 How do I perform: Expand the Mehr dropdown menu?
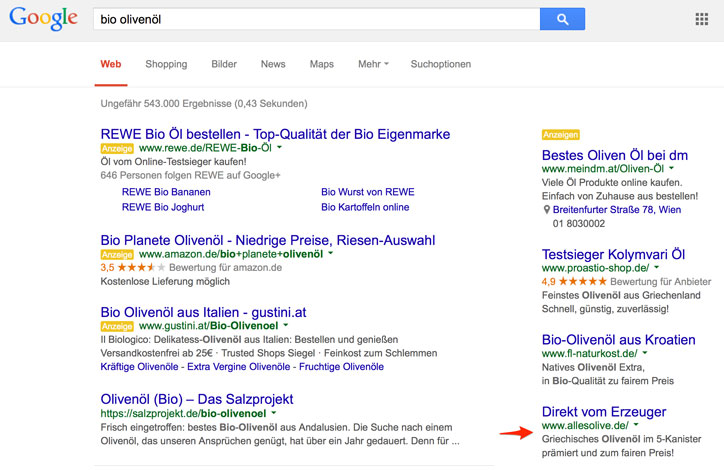click(x=373, y=64)
